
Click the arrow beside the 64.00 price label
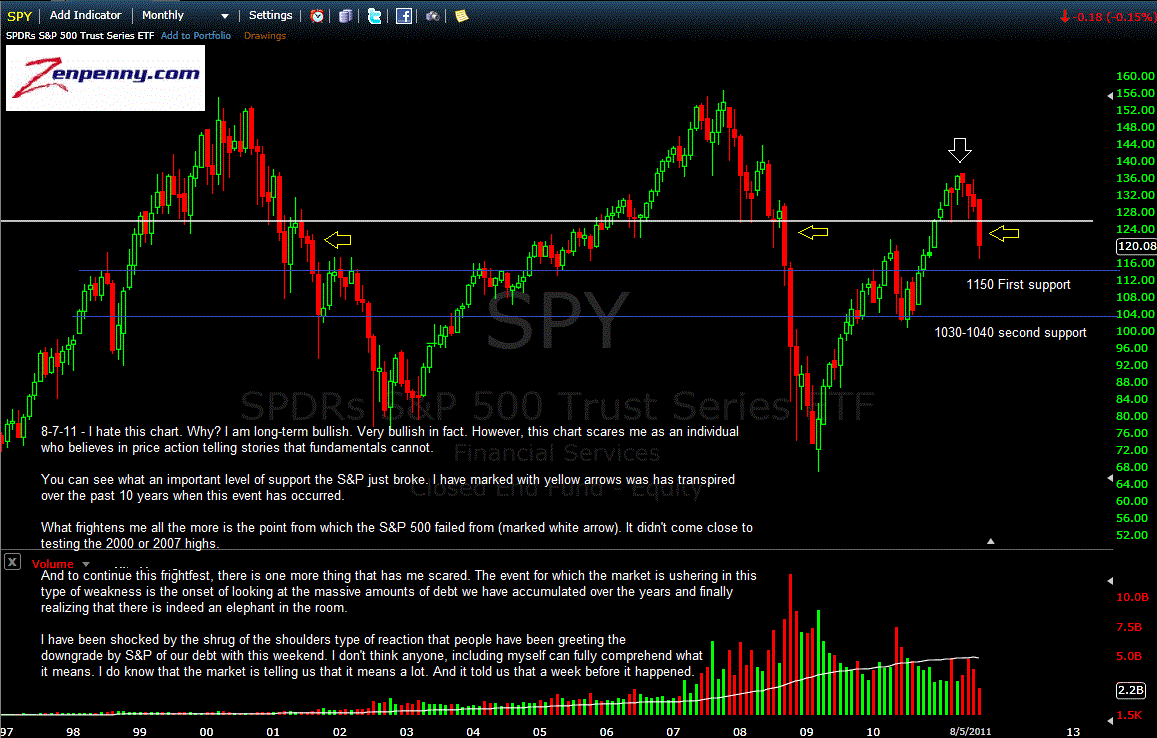pyautogui.click(x=1110, y=478)
